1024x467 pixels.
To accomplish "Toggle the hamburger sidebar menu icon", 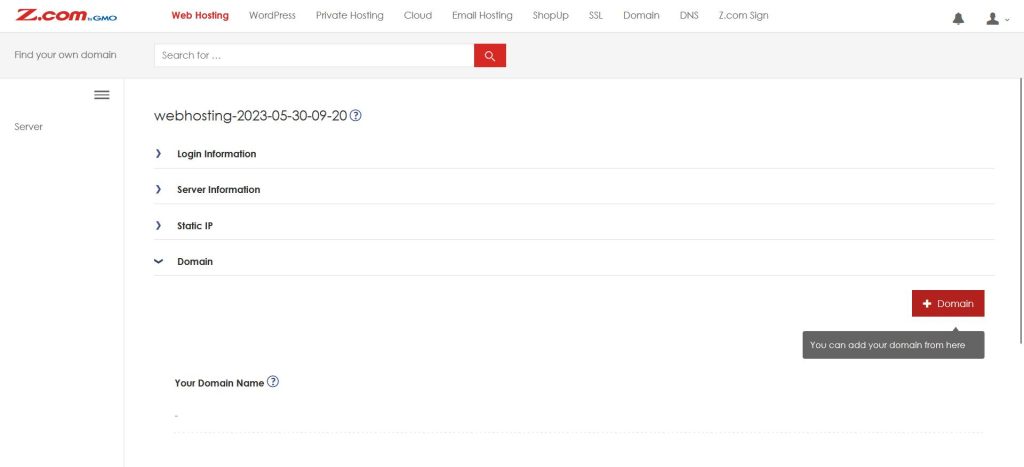I will (102, 95).
